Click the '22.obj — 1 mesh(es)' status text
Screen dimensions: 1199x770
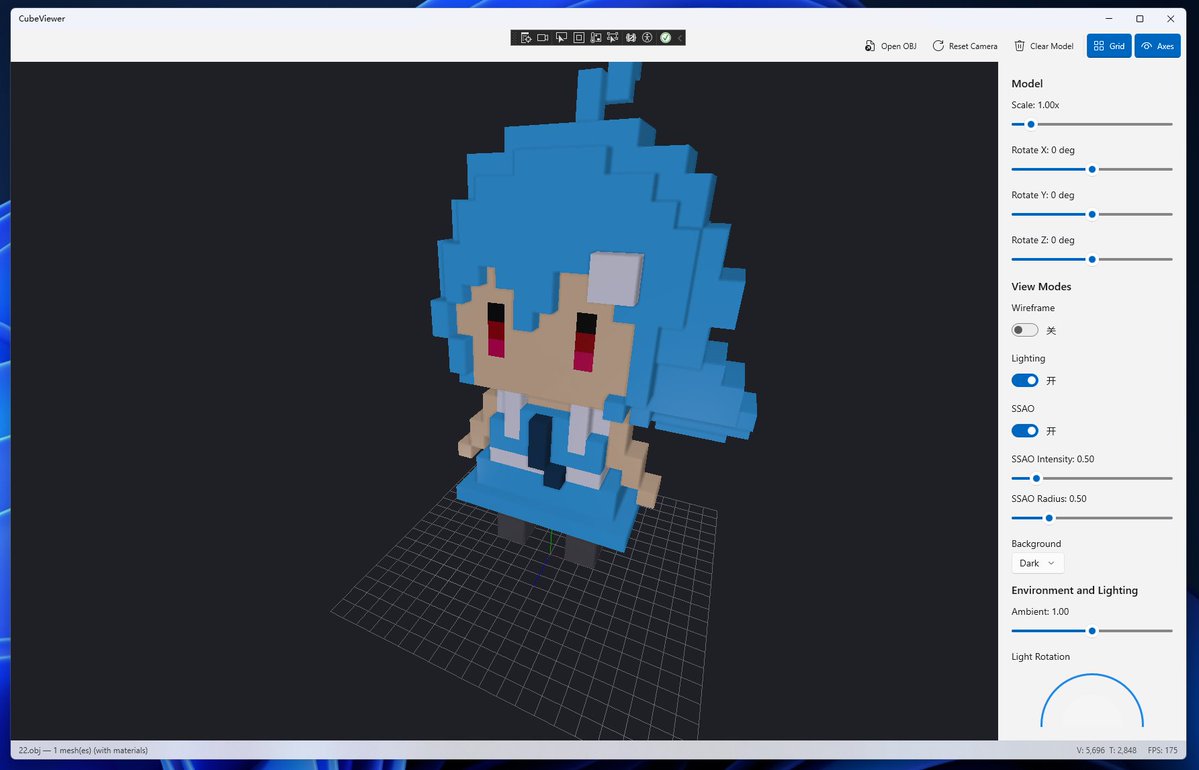(x=83, y=751)
